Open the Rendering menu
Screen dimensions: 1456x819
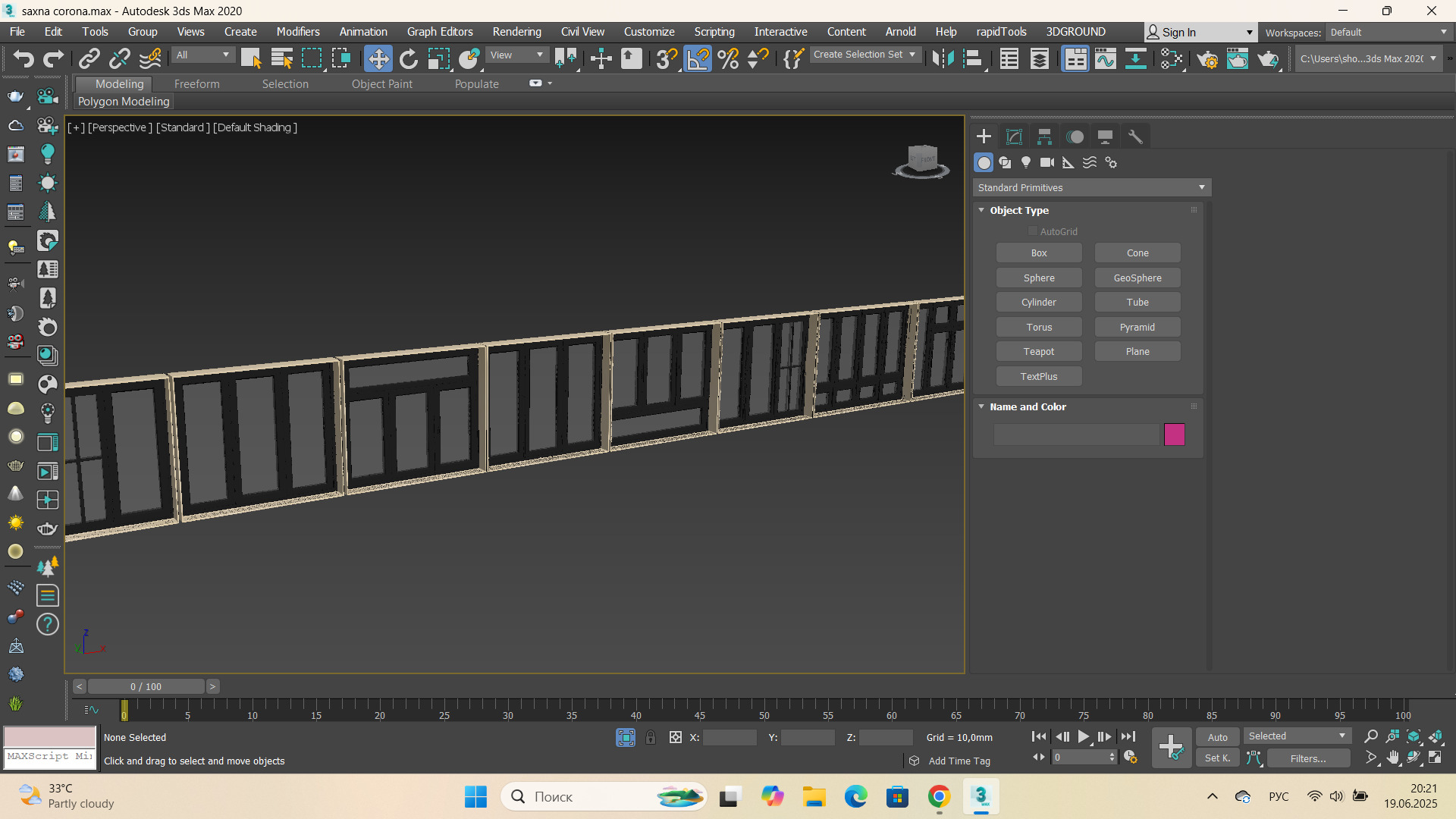click(x=516, y=32)
